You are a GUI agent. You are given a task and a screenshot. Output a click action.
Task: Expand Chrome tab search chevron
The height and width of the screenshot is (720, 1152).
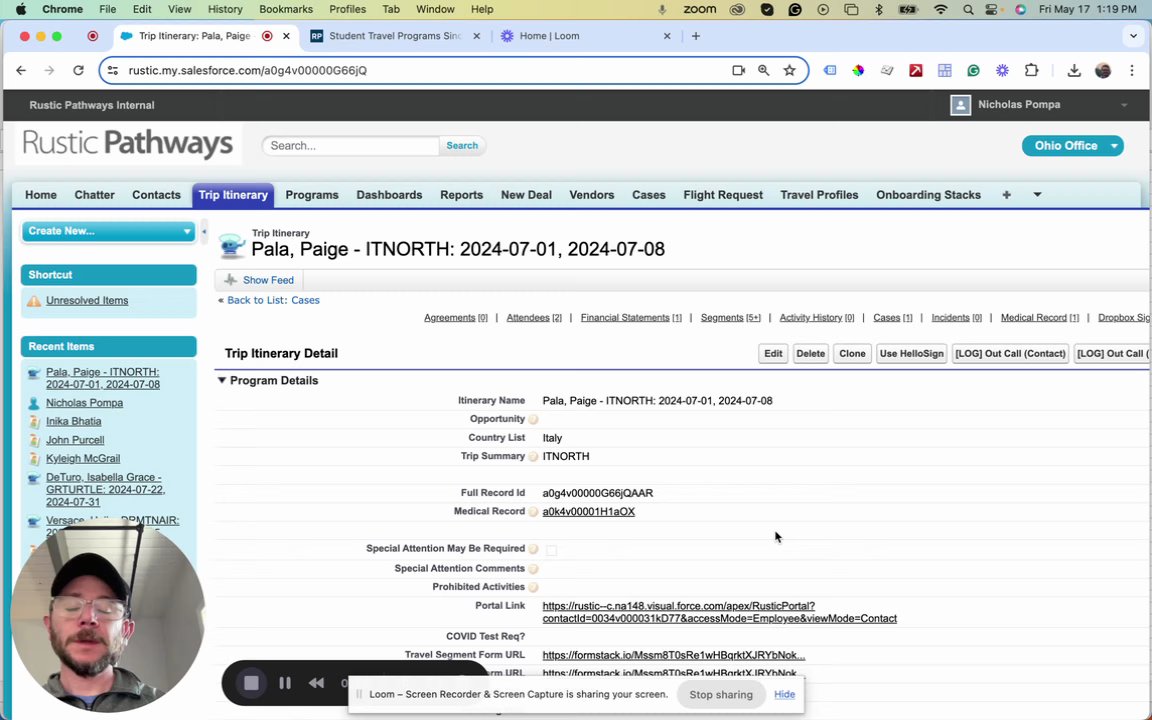tap(1133, 36)
